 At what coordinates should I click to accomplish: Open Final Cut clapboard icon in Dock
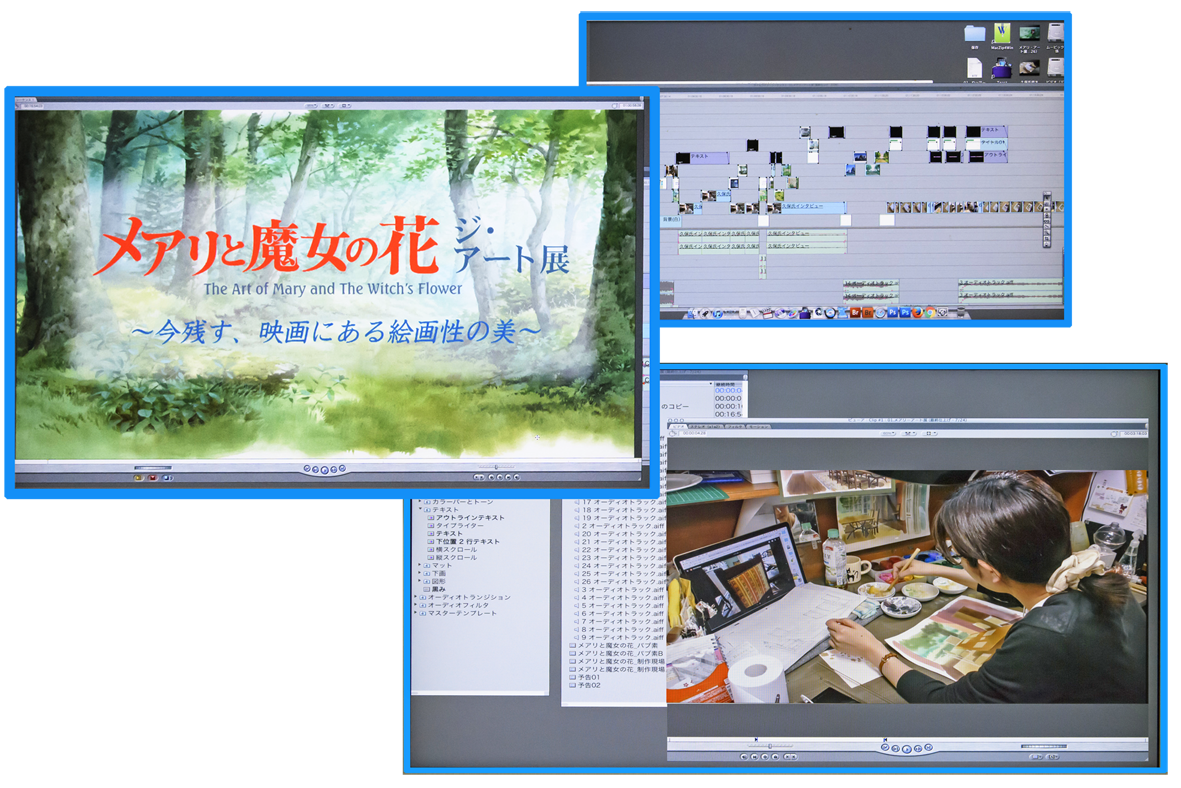[x=767, y=313]
